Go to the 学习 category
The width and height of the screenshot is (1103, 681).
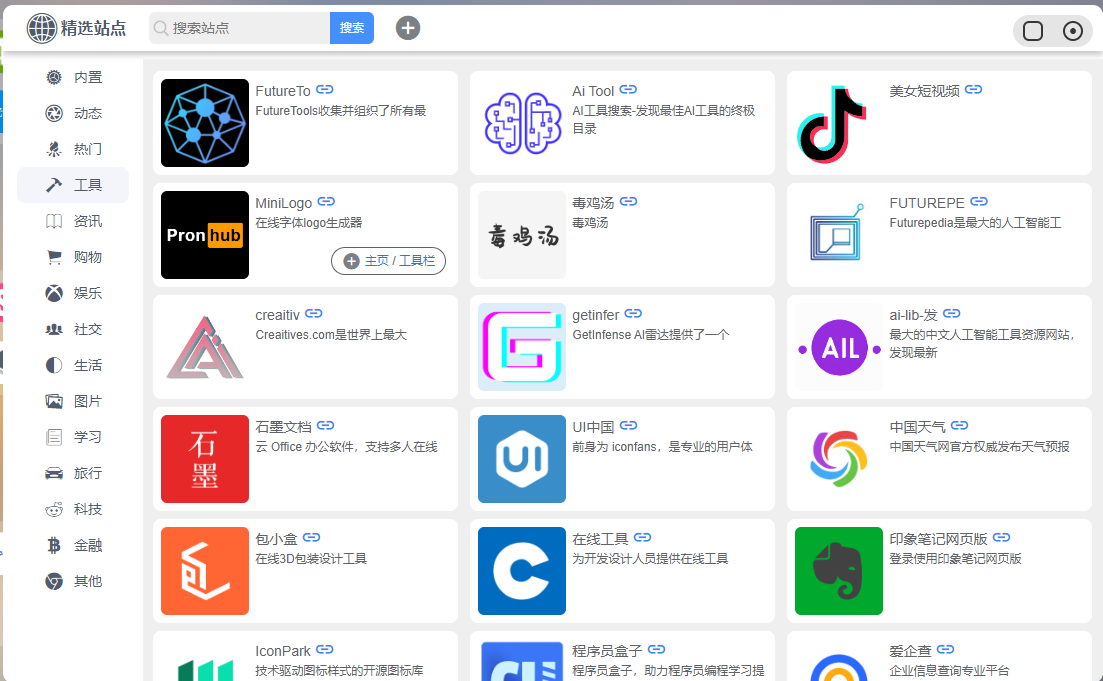click(x=73, y=437)
